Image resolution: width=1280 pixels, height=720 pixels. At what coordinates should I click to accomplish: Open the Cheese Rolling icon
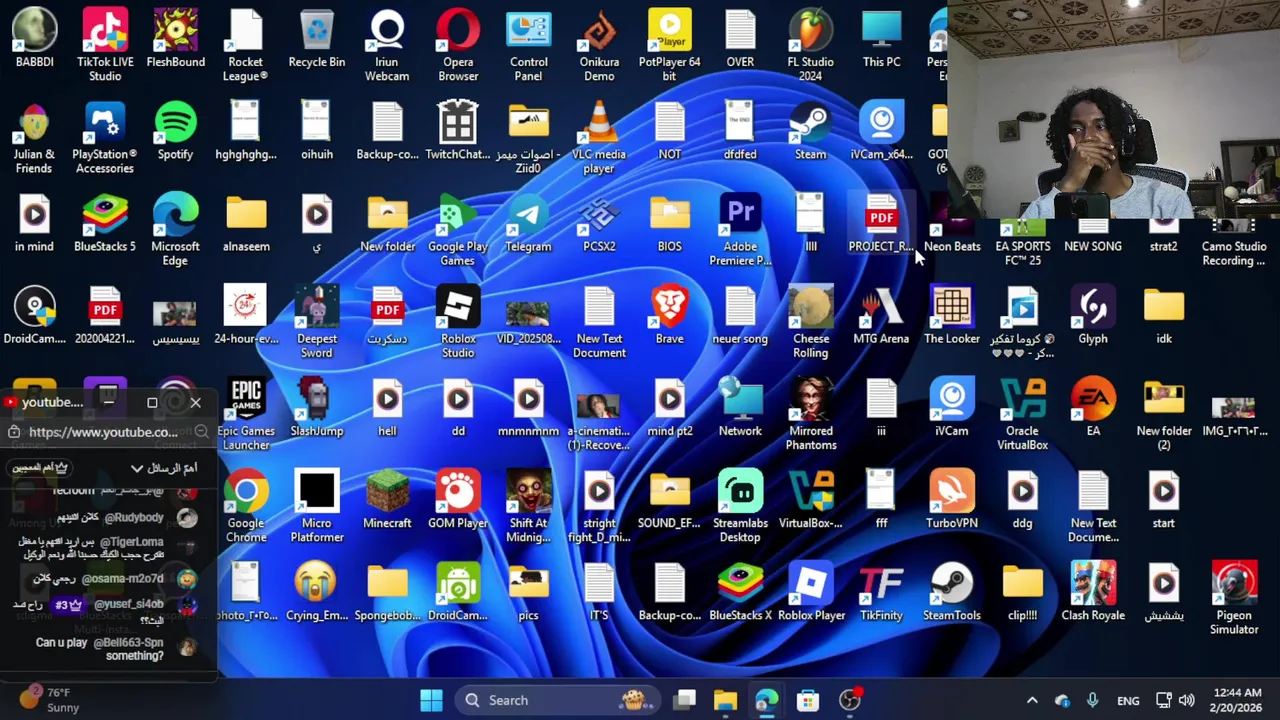[x=811, y=321]
